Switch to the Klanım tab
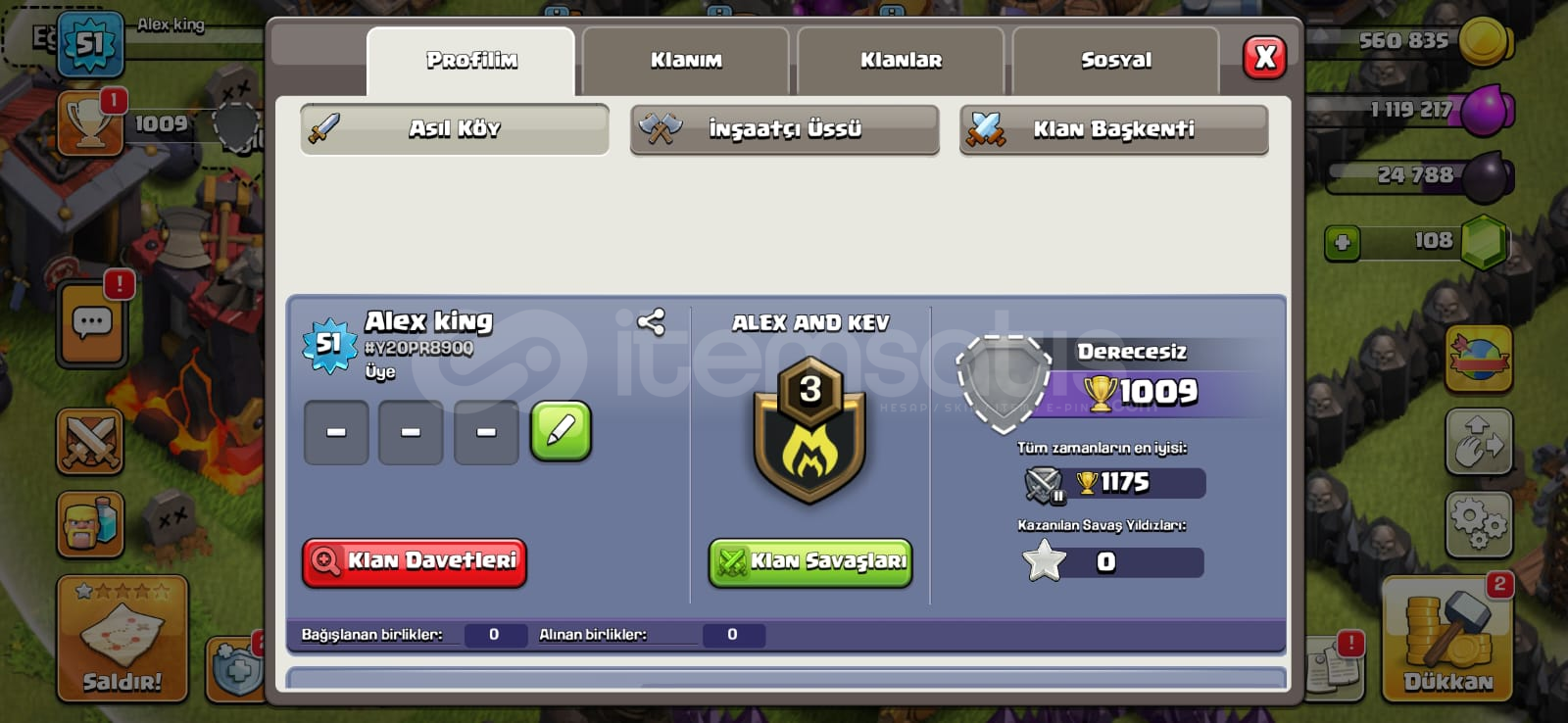This screenshot has height=723, width=1568. pos(686,61)
